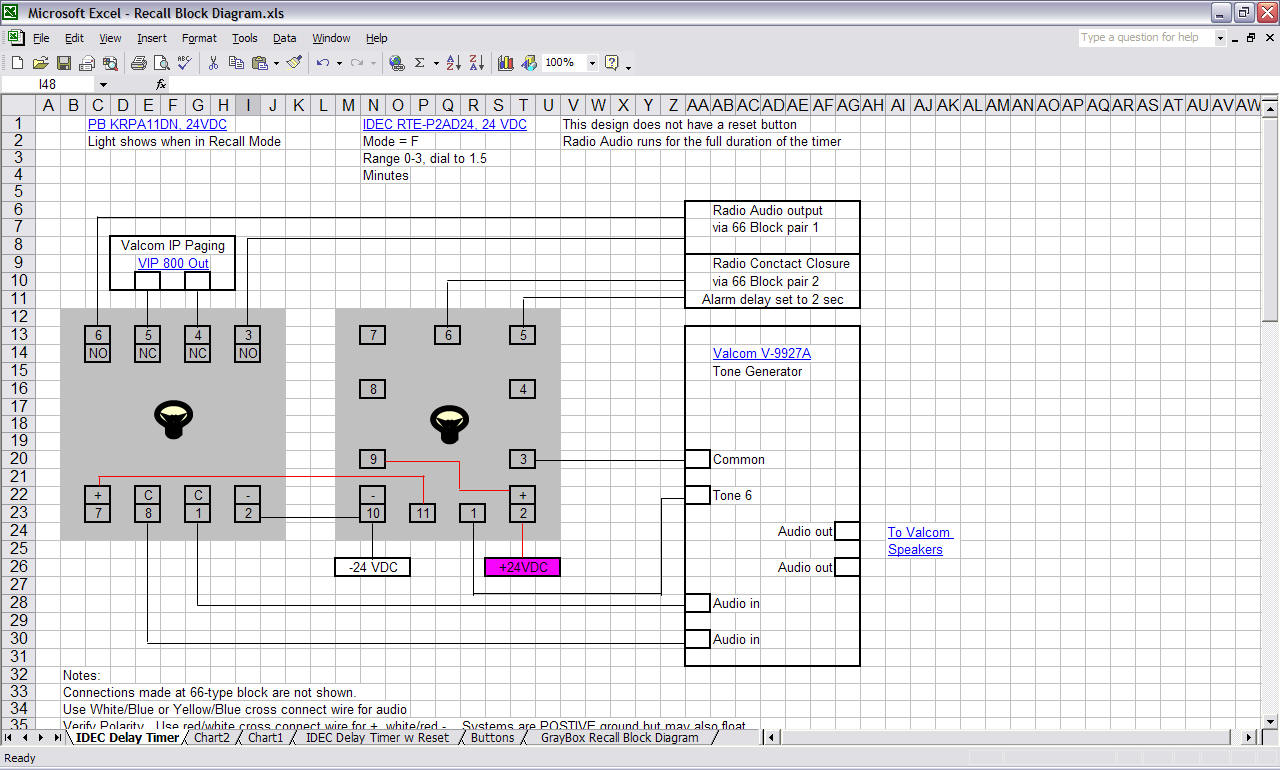
Task: Expand the Paste options dropdown arrow
Action: point(275,63)
